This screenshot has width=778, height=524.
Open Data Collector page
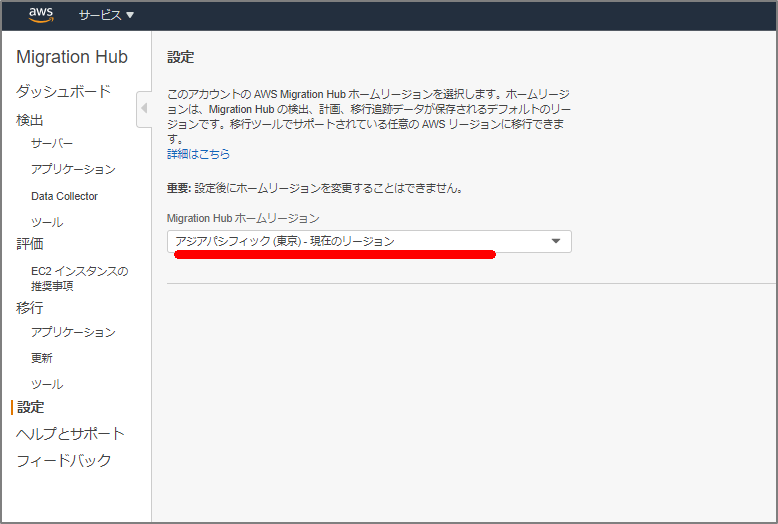(64, 196)
